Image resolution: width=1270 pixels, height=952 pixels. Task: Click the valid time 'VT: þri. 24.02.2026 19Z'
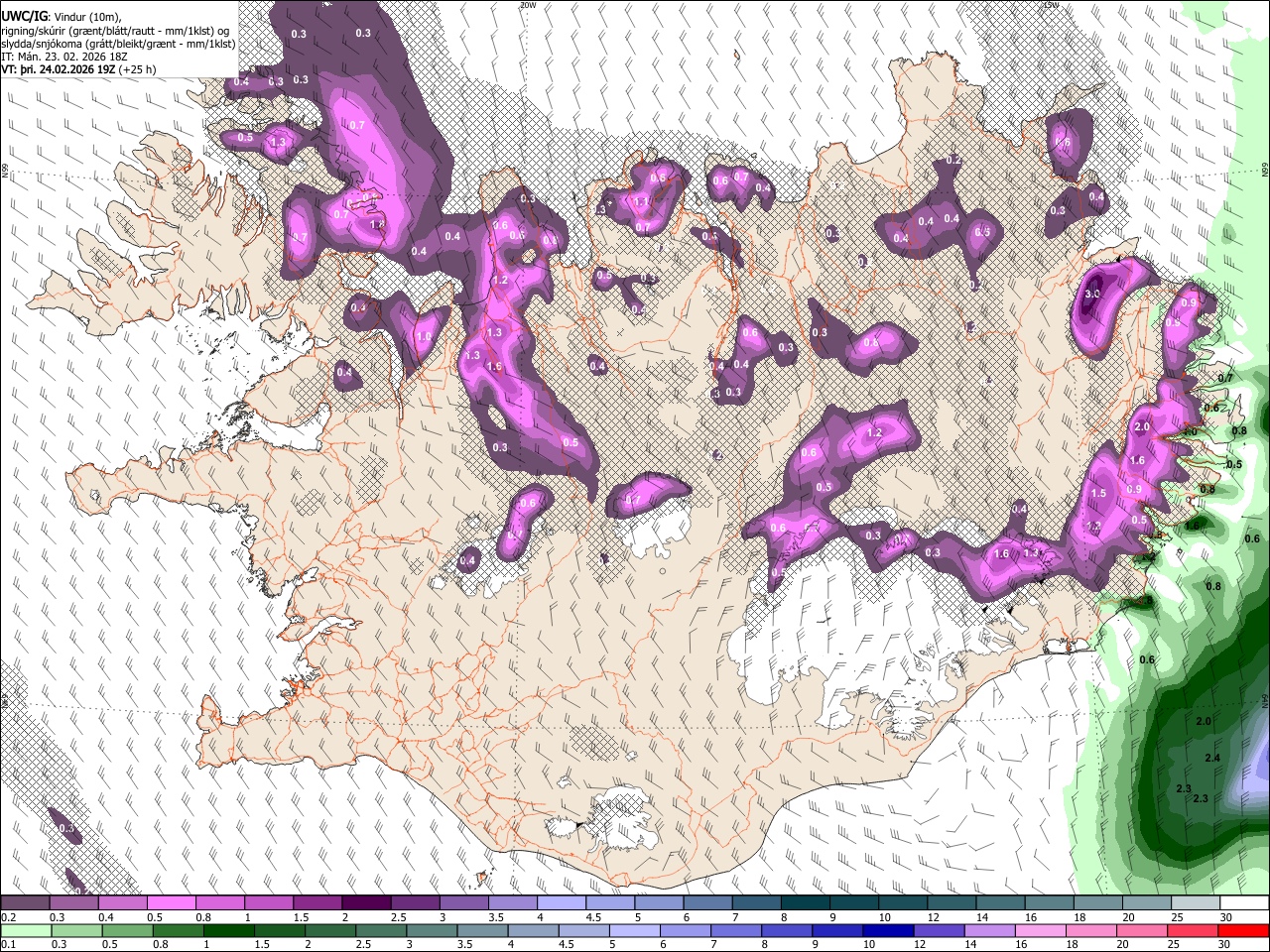tap(59, 70)
